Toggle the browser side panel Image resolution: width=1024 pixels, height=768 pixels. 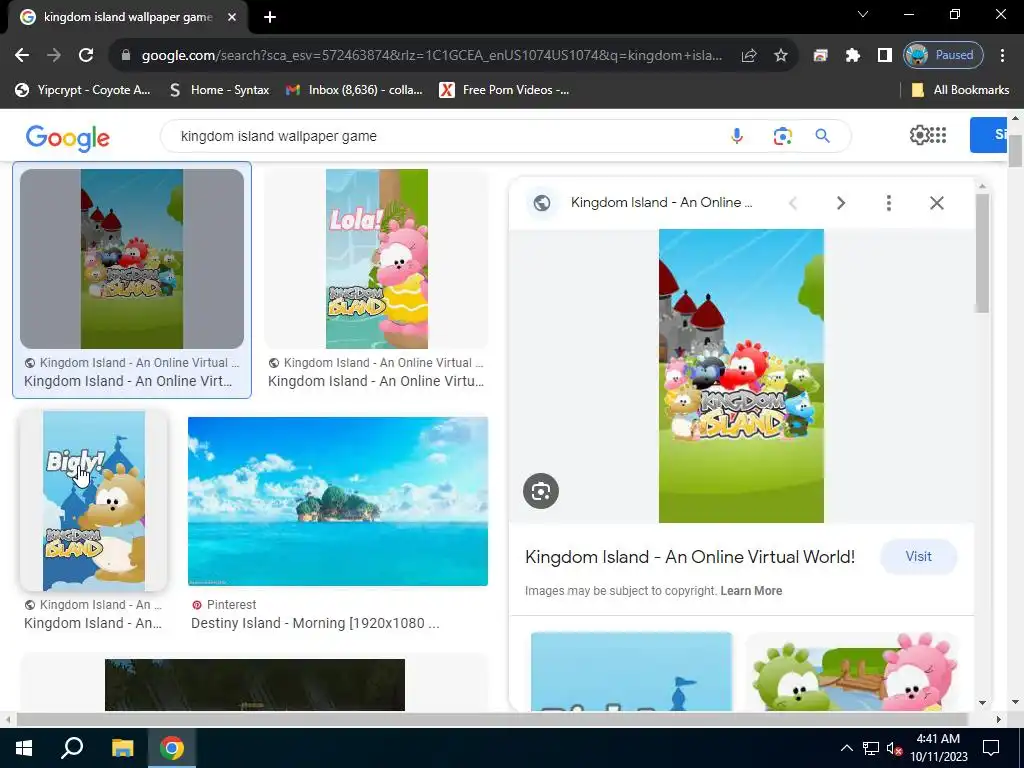click(x=884, y=56)
